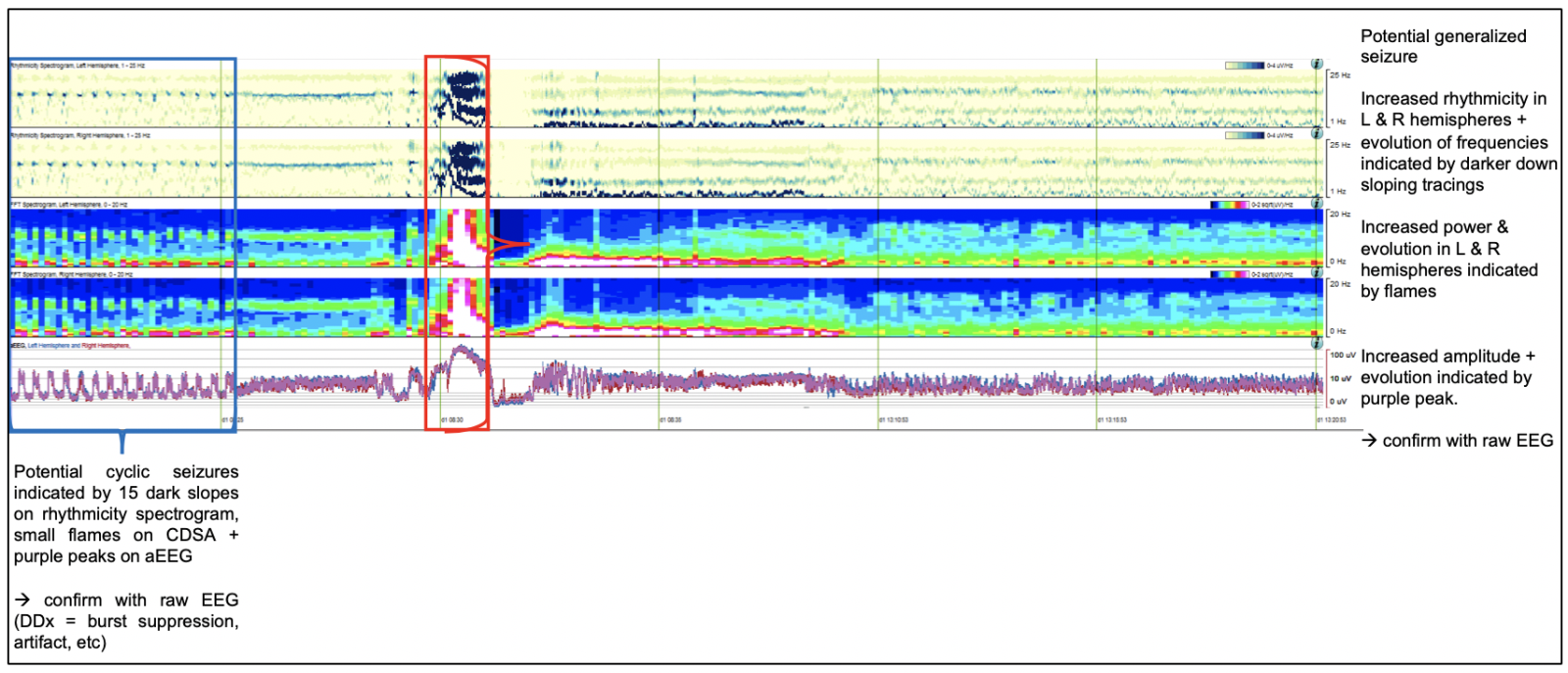This screenshot has height=673, width=1568.
Task: Select rainbow color scale of right FFT spectrogram
Action: coord(1230,274)
